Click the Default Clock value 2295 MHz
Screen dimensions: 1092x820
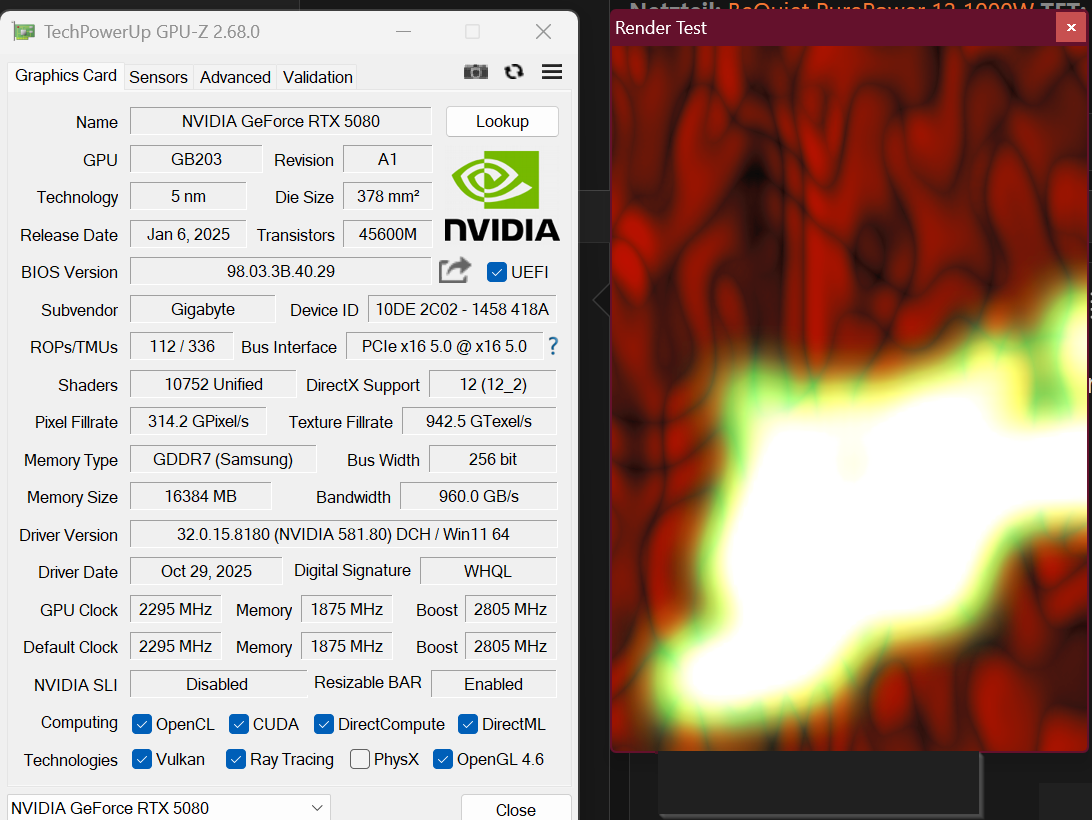pyautogui.click(x=176, y=646)
